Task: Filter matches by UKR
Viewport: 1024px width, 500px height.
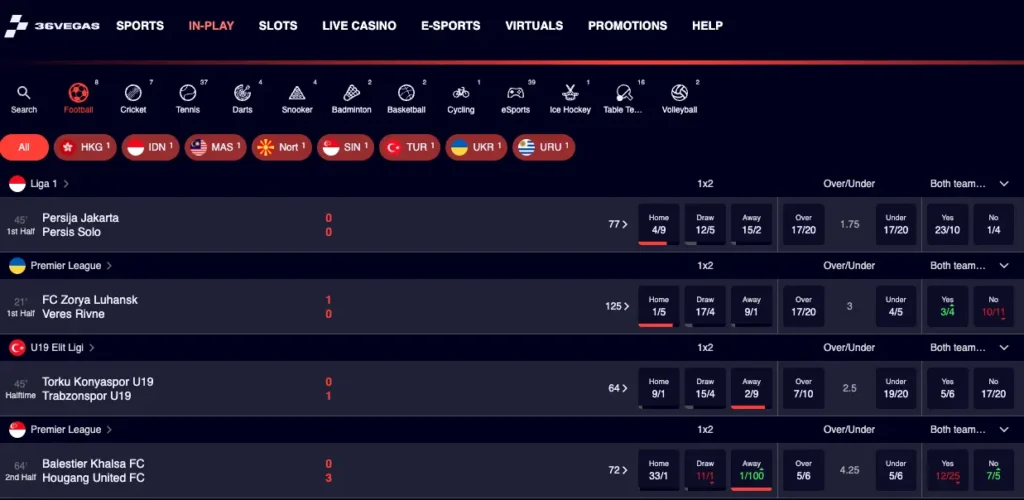Action: [x=476, y=148]
